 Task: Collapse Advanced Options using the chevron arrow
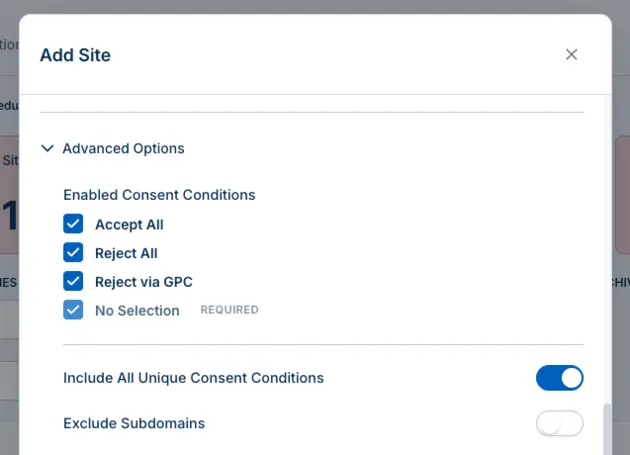coord(47,148)
